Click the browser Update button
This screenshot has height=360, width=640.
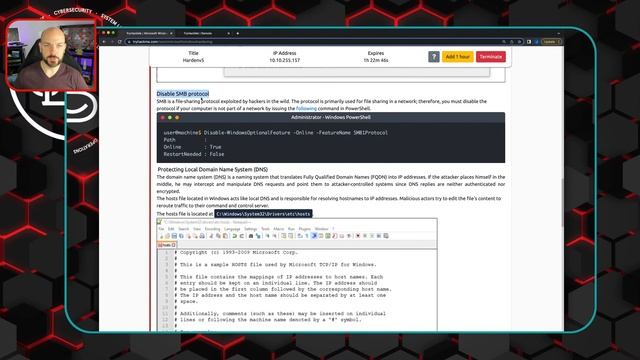coord(551,42)
